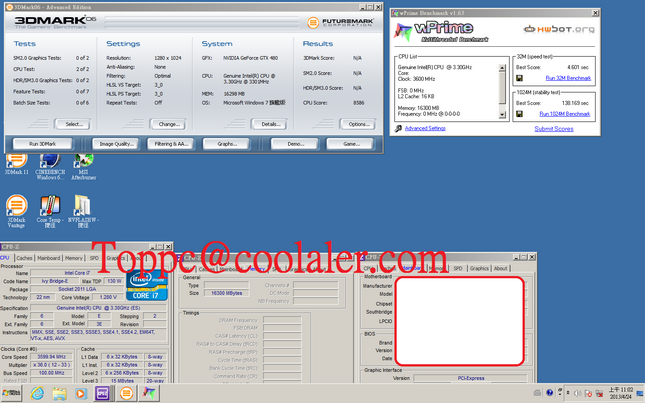Screen dimensions: 645x403
Task: Open the Core Temp shortcut icon
Action: tap(50, 211)
